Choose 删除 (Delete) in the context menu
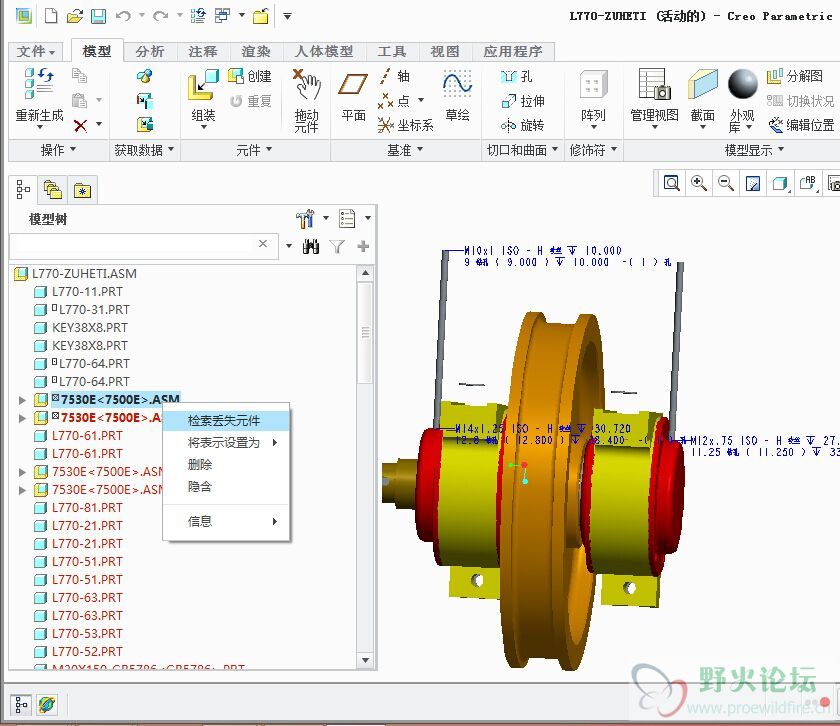This screenshot has height=726, width=840. click(226, 465)
